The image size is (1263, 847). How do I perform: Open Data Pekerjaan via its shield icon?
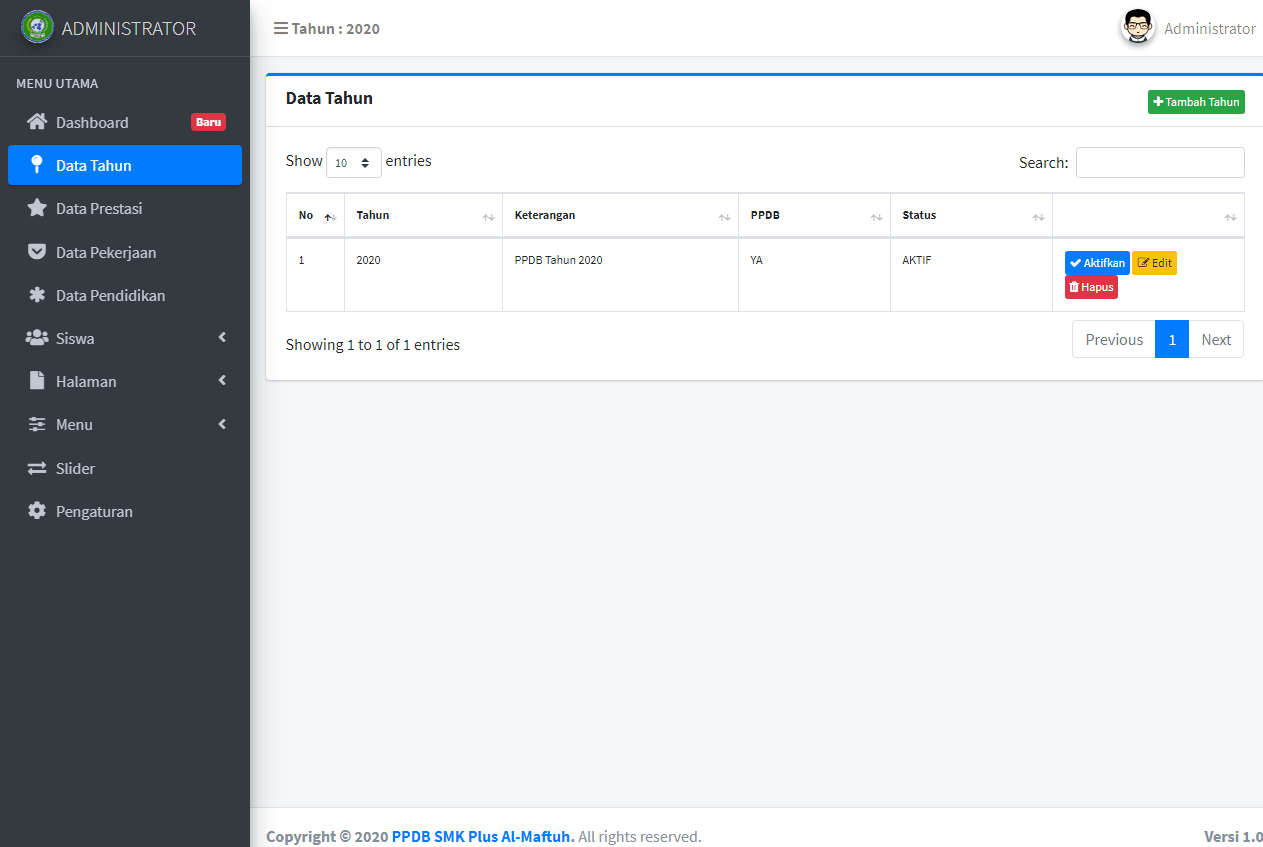coord(37,252)
